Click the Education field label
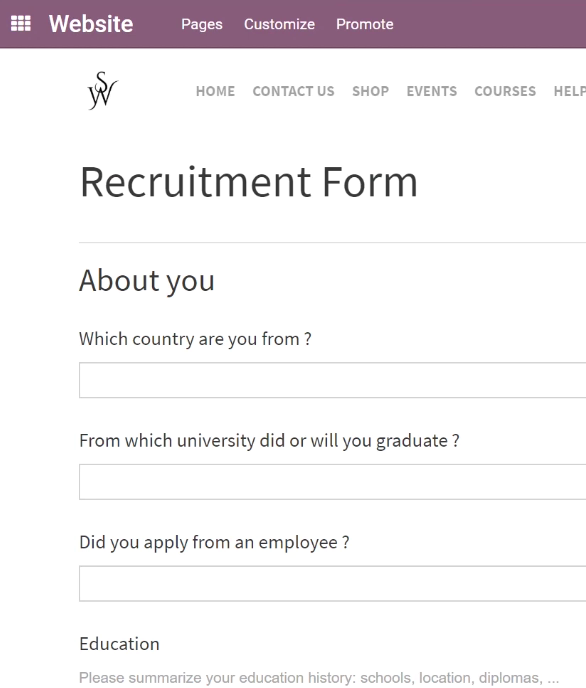The image size is (586, 688). (x=119, y=644)
